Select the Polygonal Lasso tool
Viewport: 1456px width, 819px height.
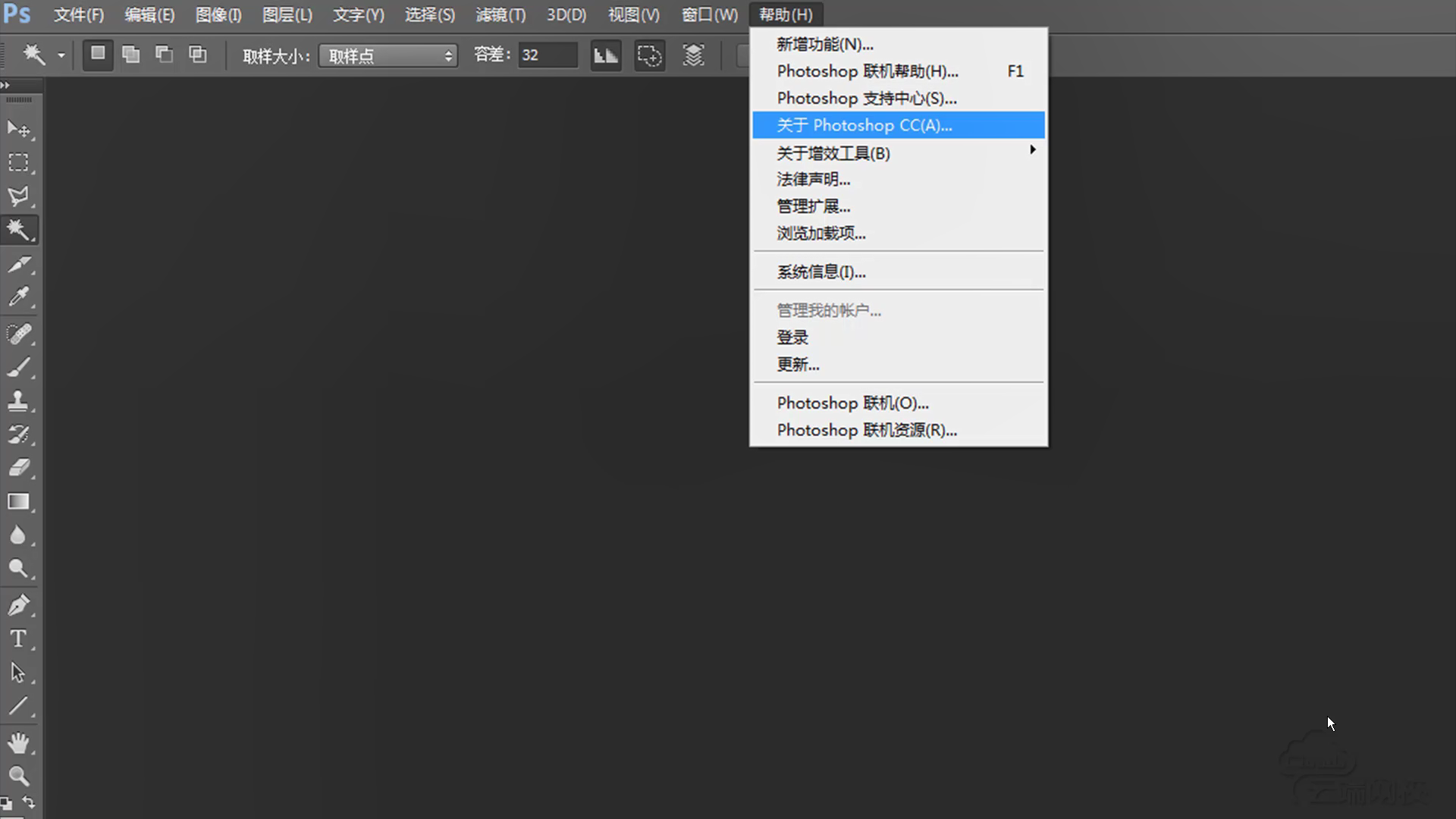tap(18, 196)
